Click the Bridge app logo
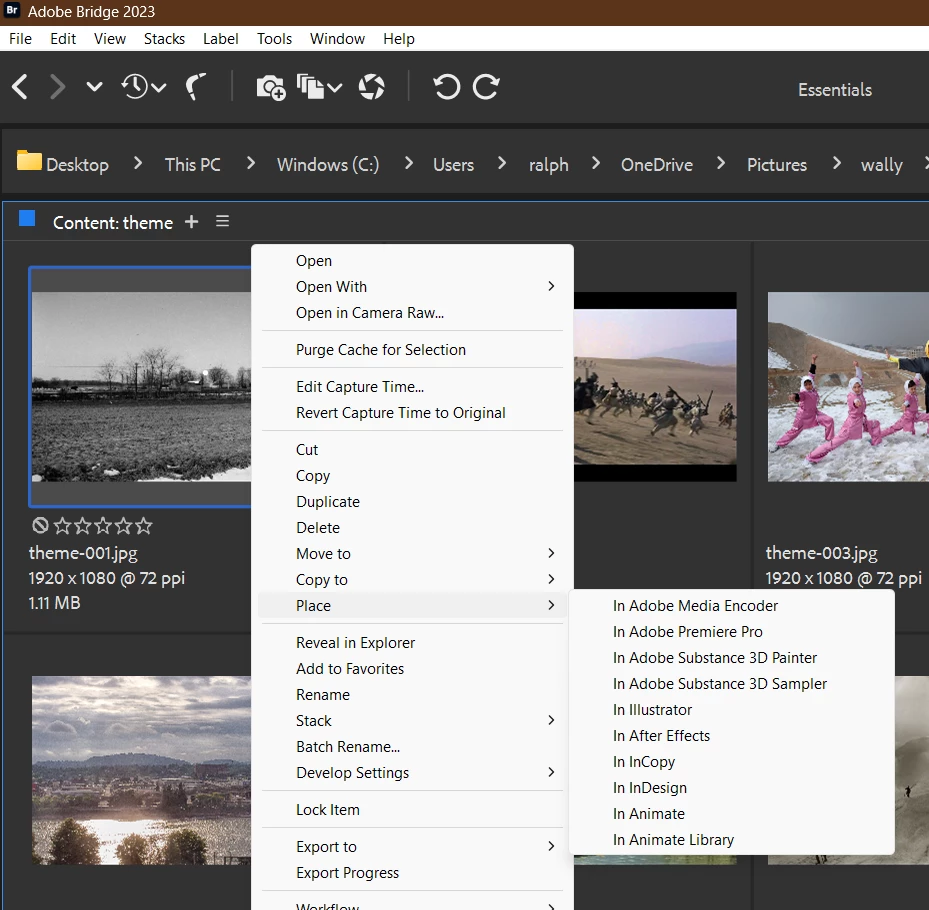 pos(12,11)
